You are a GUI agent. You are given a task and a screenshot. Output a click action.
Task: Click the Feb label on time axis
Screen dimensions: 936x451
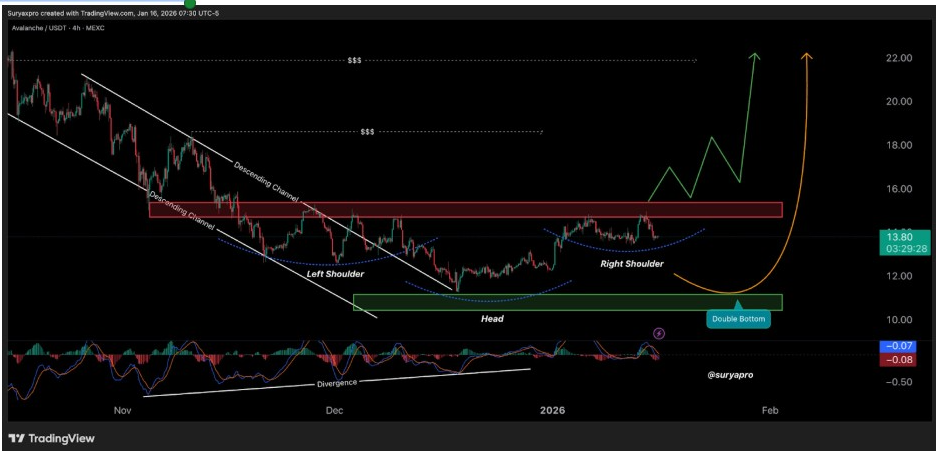click(x=771, y=410)
